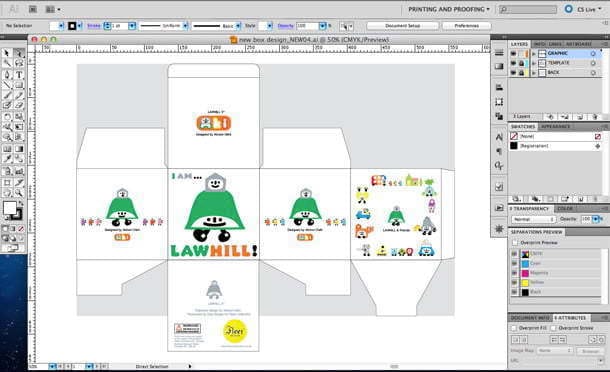Viewport: 610px width, 372px height.
Task: Enable the Overprint Fill checkbox
Action: (x=514, y=328)
